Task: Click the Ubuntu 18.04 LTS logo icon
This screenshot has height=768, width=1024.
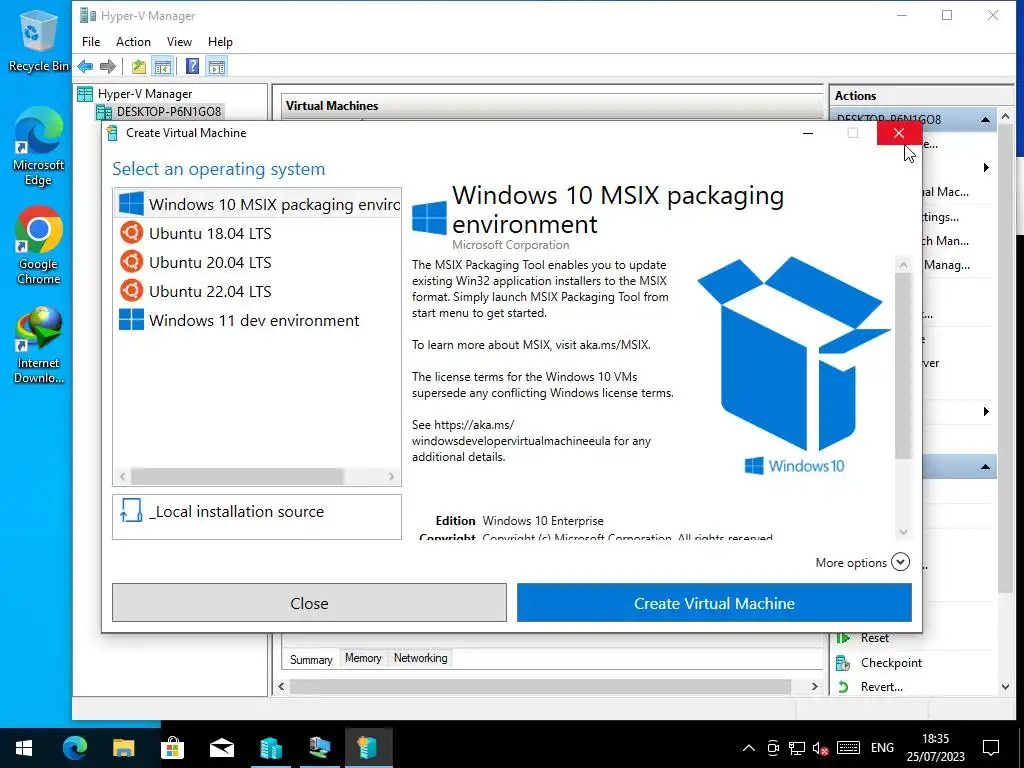Action: [x=131, y=232]
